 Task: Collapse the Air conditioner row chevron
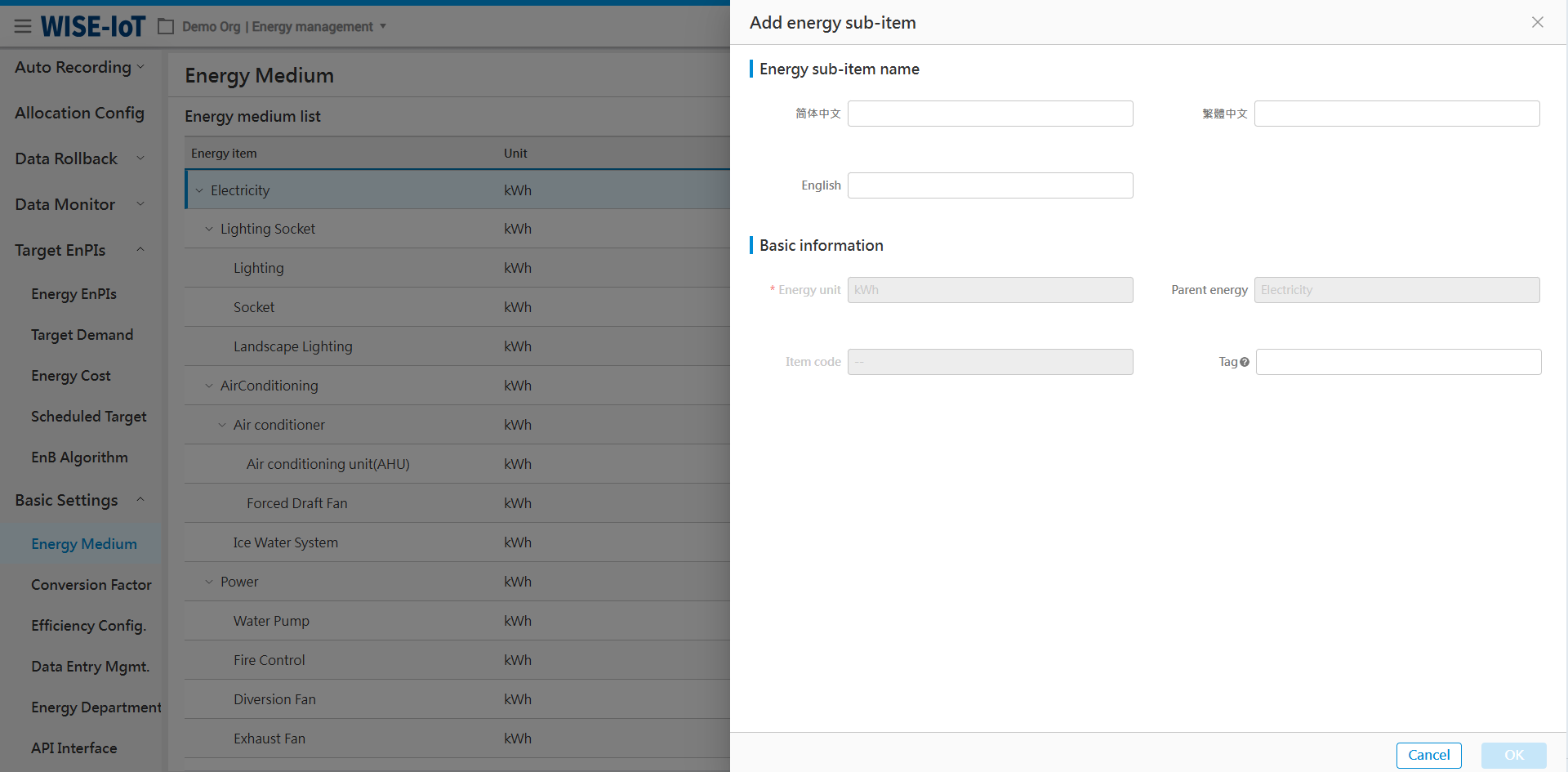pos(222,425)
